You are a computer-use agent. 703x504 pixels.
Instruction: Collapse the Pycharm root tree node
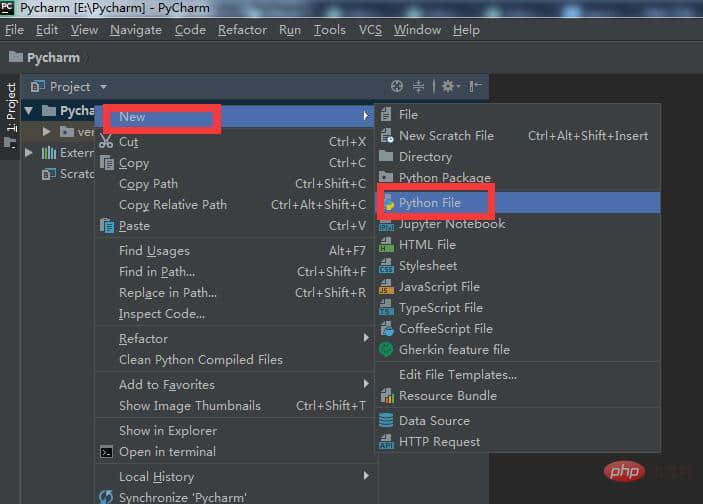30,110
